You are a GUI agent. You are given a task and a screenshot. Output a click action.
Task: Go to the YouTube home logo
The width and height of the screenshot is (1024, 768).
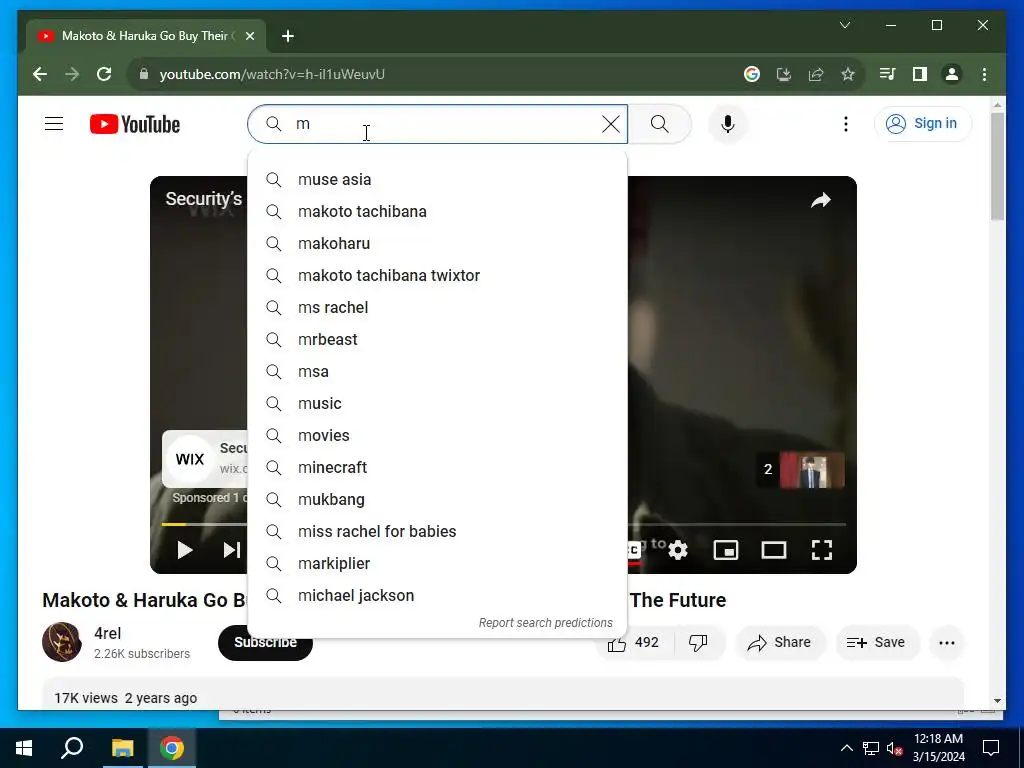tap(135, 124)
